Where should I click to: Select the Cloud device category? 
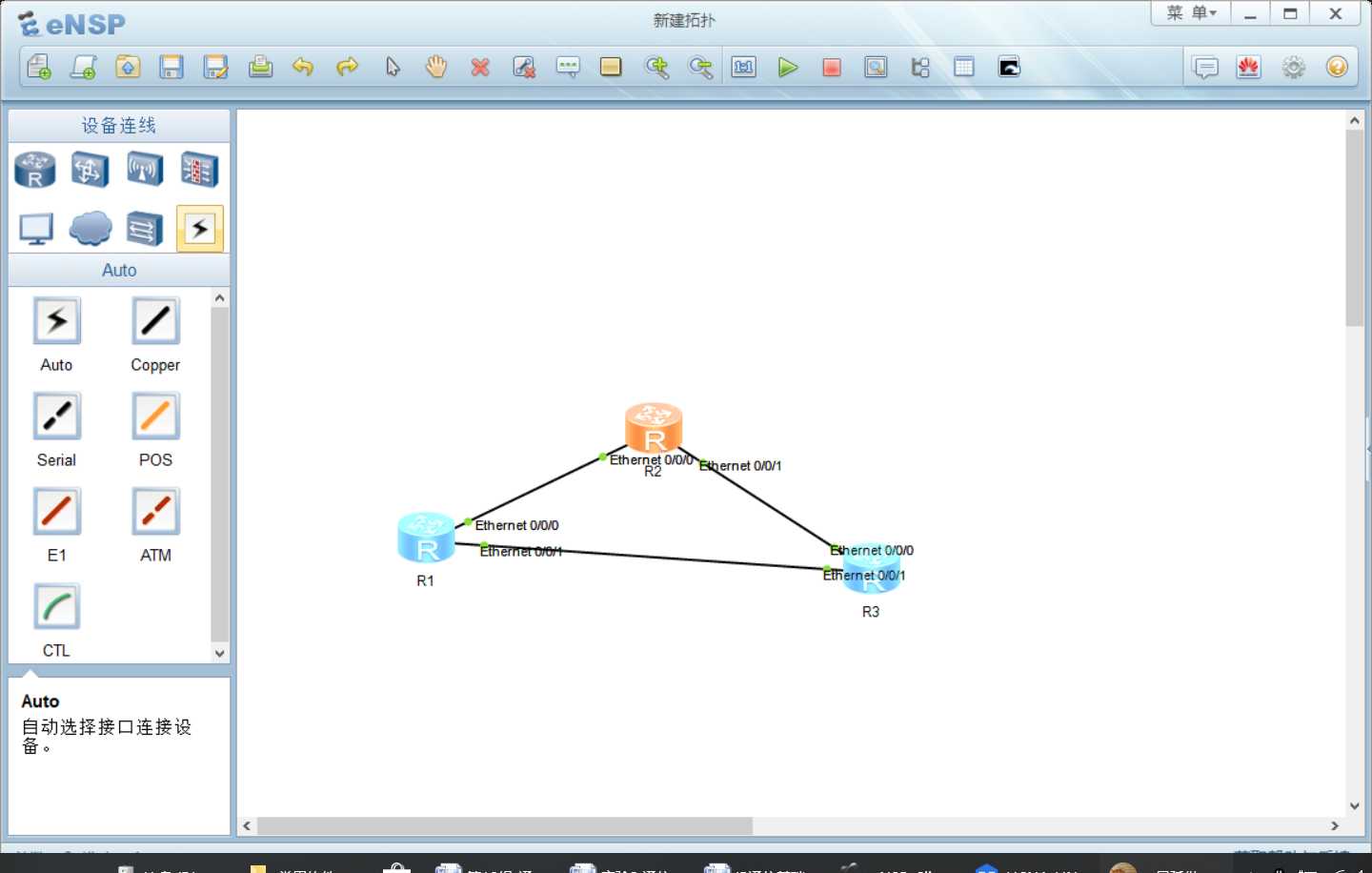pos(91,229)
